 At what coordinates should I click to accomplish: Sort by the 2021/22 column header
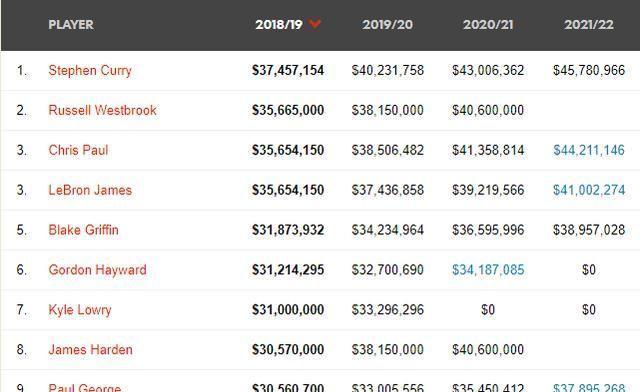589,24
